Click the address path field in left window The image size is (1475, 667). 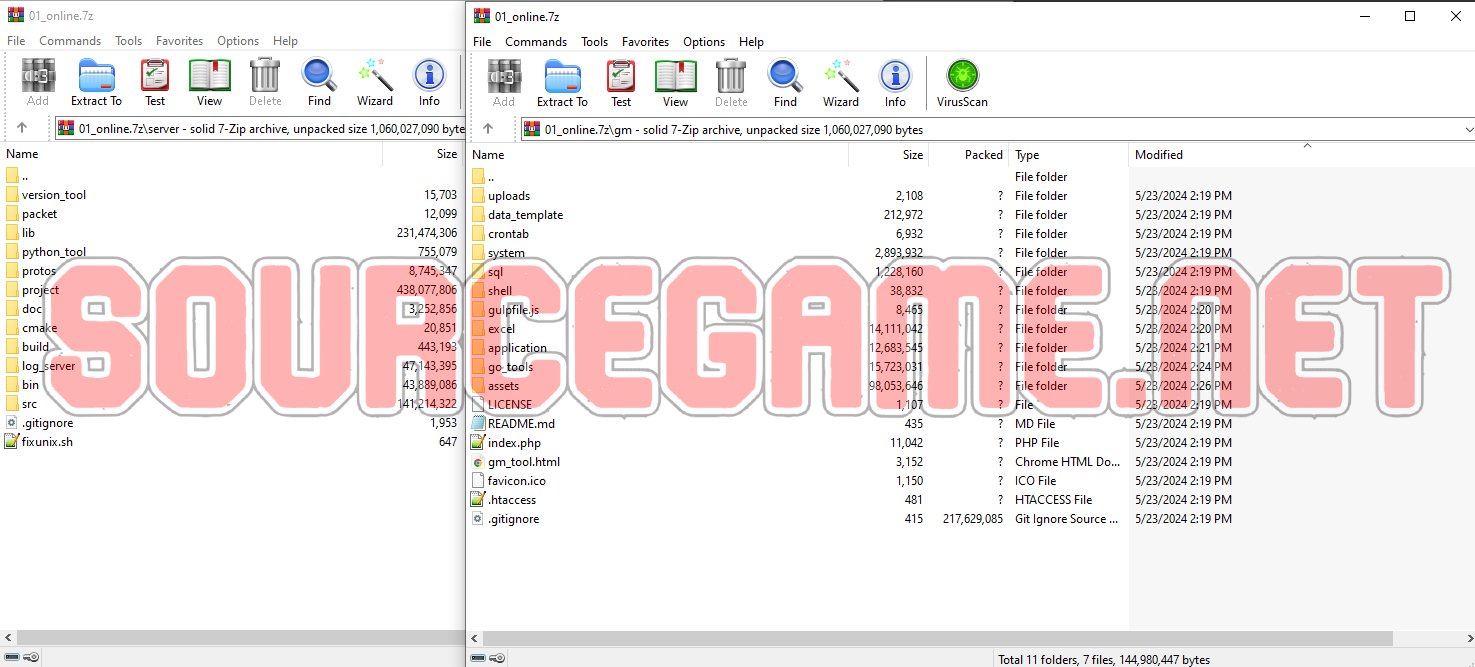pyautogui.click(x=260, y=128)
